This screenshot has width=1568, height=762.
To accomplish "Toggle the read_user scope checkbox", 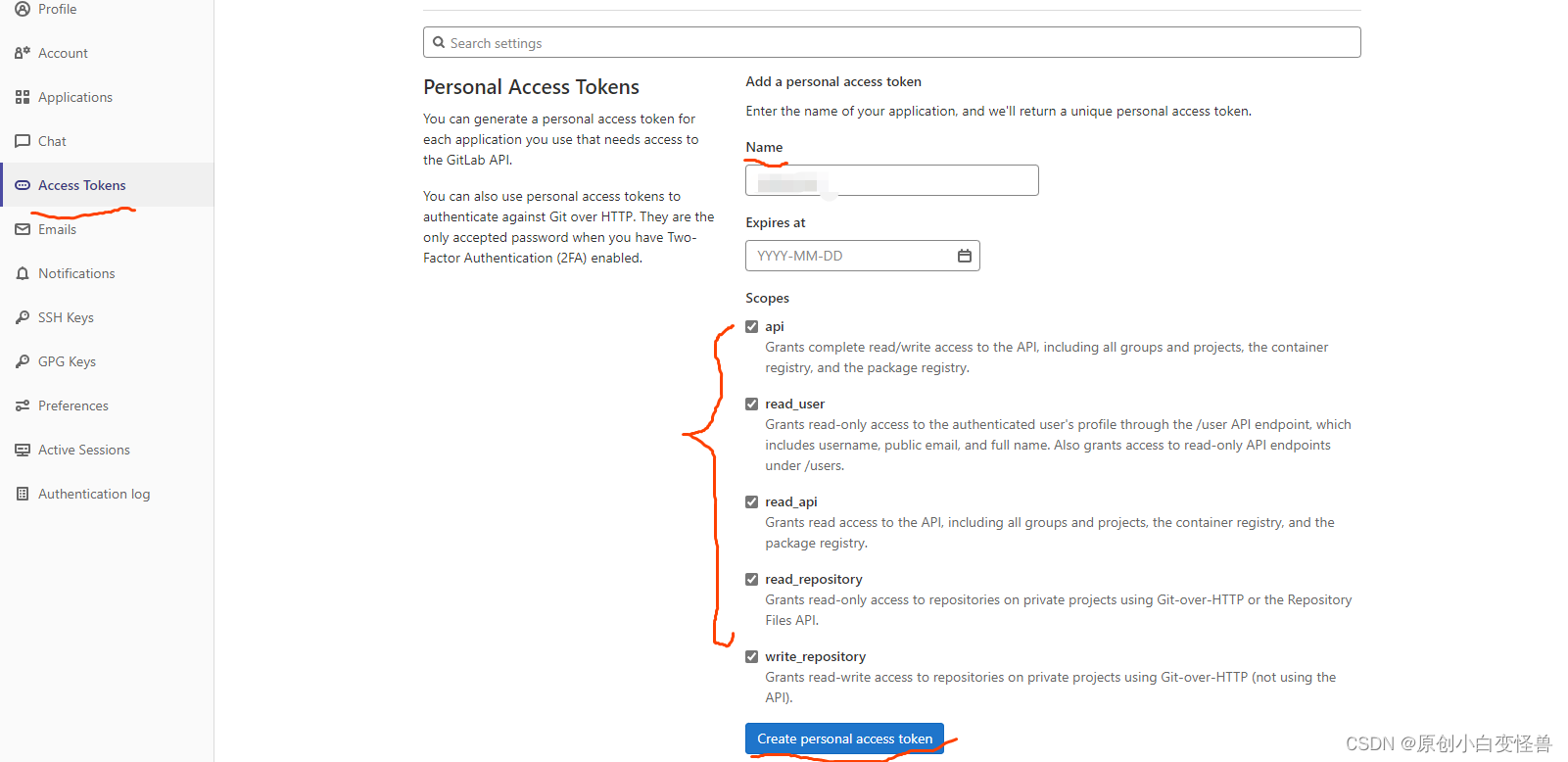I will [x=752, y=404].
